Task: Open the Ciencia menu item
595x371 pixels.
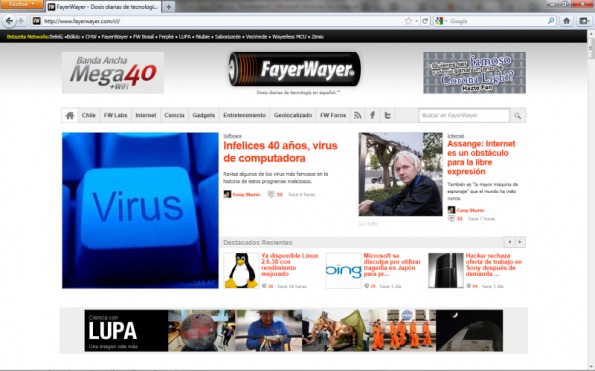Action: pyautogui.click(x=174, y=115)
